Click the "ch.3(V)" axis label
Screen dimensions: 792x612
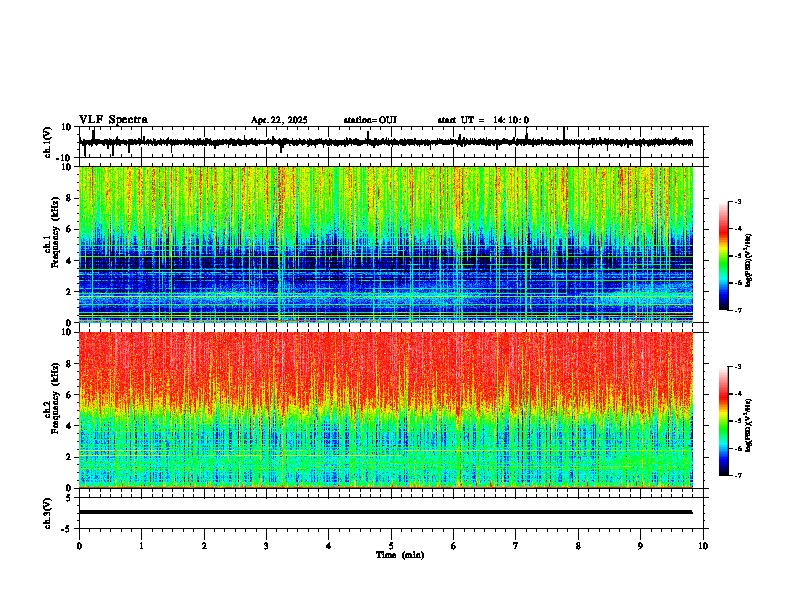pyautogui.click(x=48, y=513)
